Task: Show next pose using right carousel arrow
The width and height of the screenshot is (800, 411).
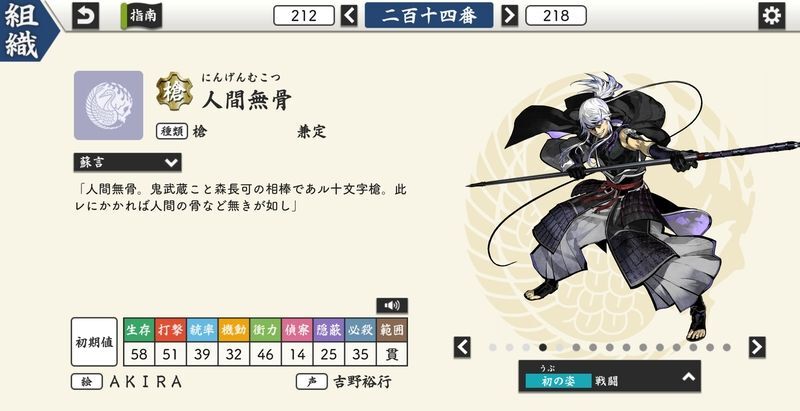Action: (757, 347)
